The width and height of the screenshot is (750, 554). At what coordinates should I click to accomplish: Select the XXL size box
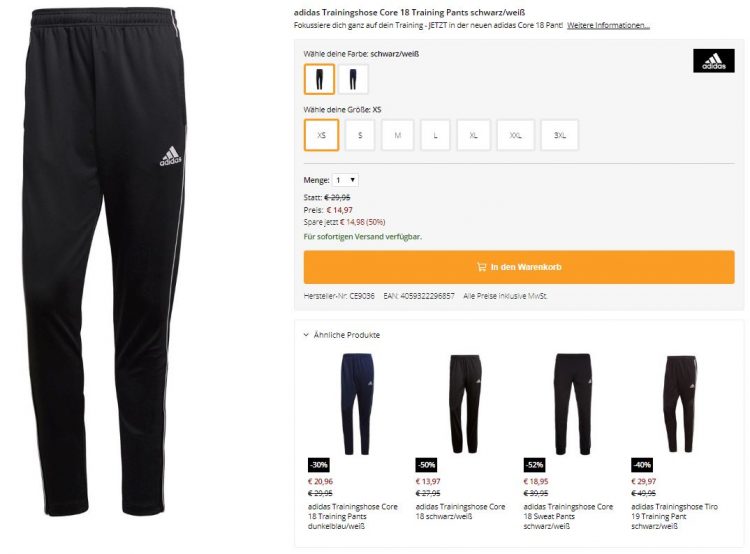516,135
